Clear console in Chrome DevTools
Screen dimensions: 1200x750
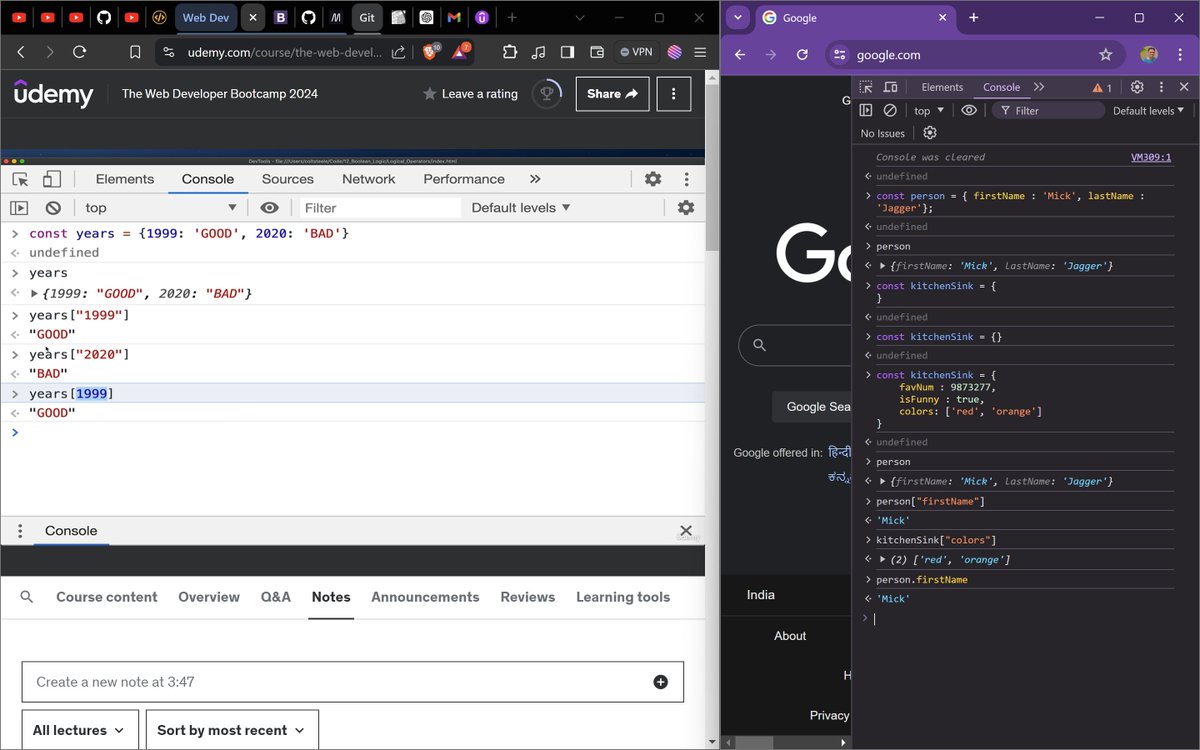tap(890, 110)
